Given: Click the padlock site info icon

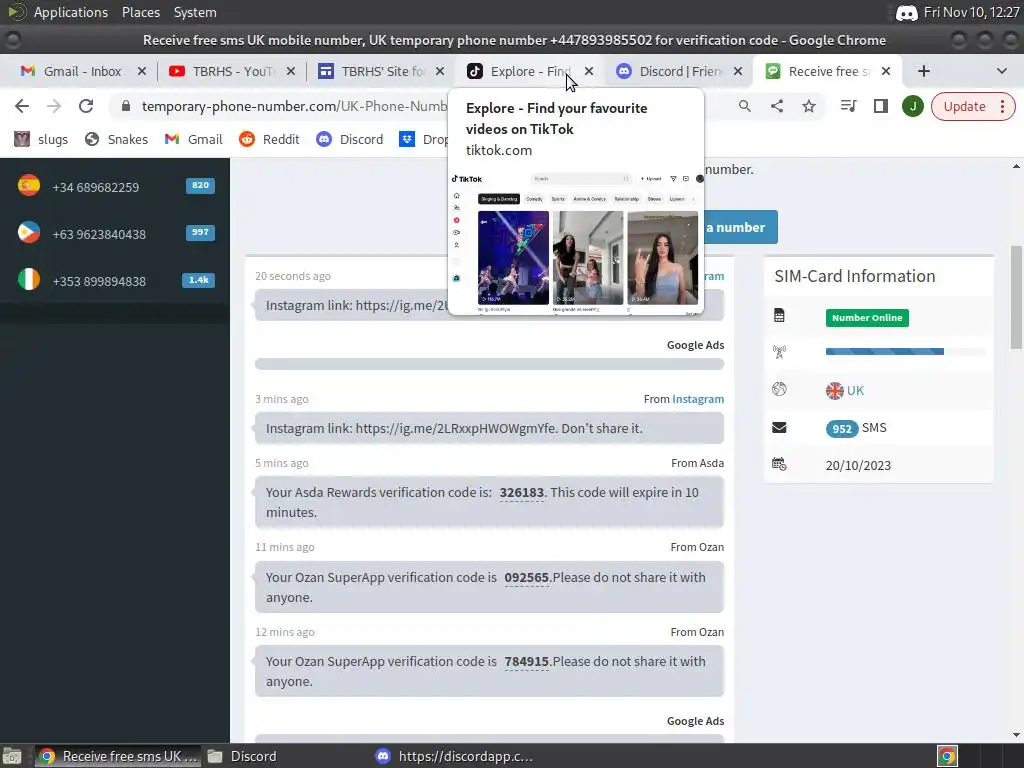Looking at the screenshot, I should point(125,106).
